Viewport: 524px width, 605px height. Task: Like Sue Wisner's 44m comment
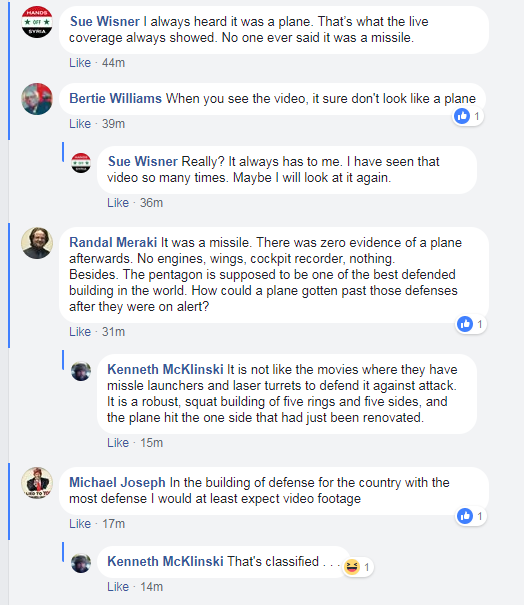click(x=80, y=63)
